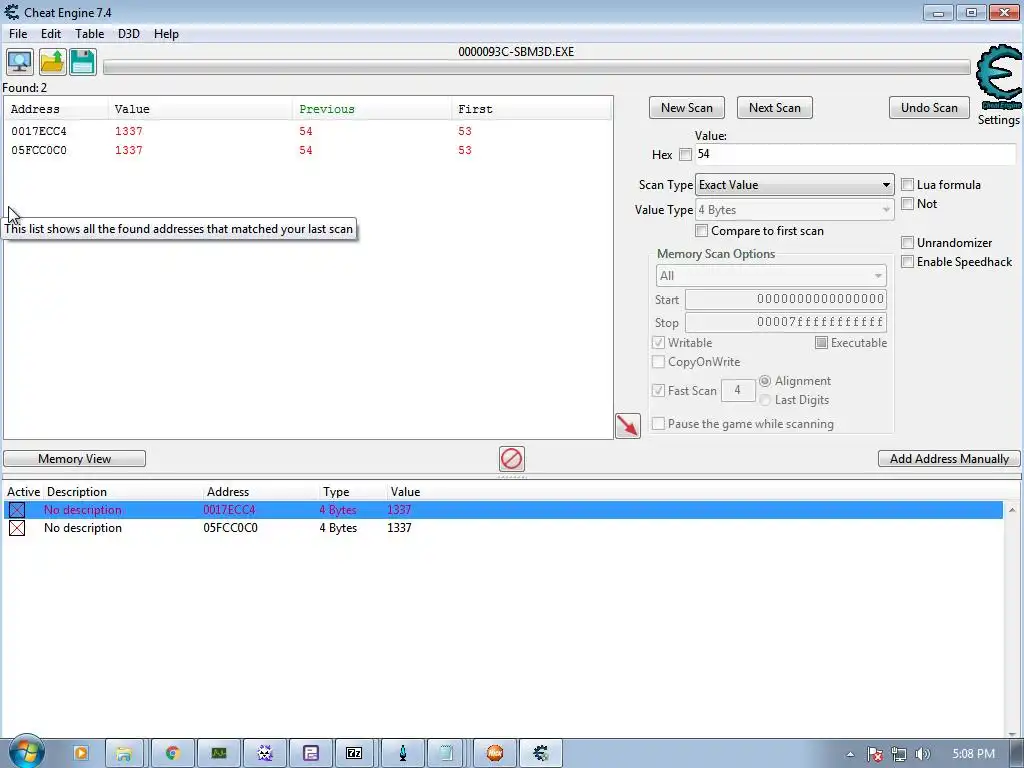The width and height of the screenshot is (1024, 768).
Task: Toggle Enable Speedhack checkbox
Action: 907,262
